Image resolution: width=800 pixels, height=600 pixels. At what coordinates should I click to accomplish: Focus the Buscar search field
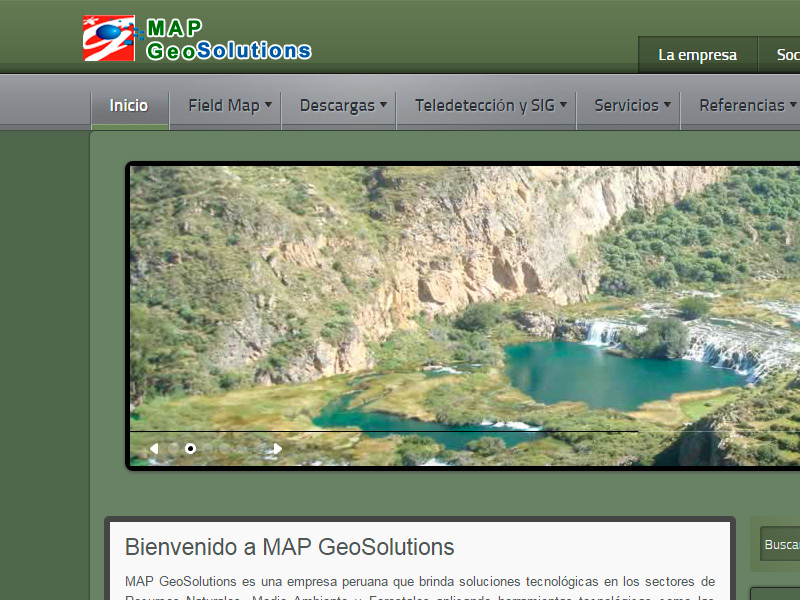pyautogui.click(x=781, y=545)
